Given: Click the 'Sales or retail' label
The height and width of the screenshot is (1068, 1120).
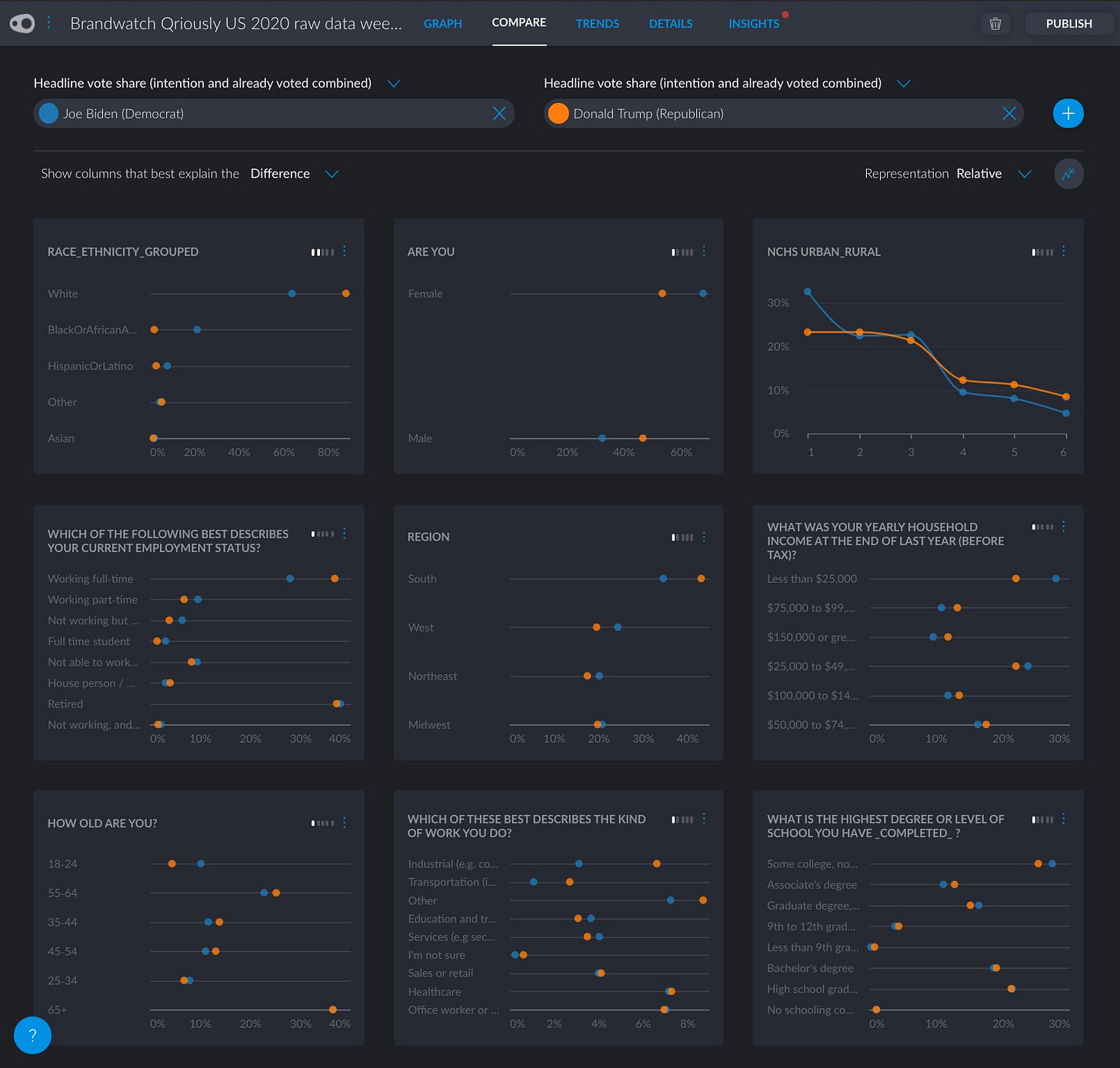Looking at the screenshot, I should tap(441, 973).
